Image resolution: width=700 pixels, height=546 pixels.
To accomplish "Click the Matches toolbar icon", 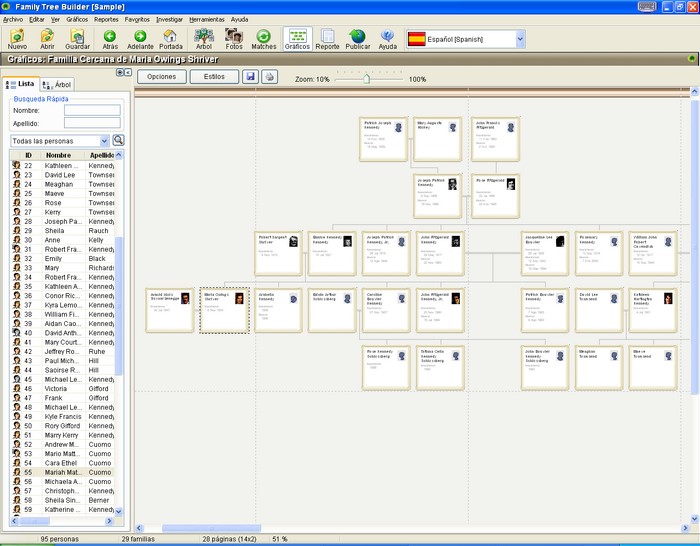I will (x=263, y=39).
